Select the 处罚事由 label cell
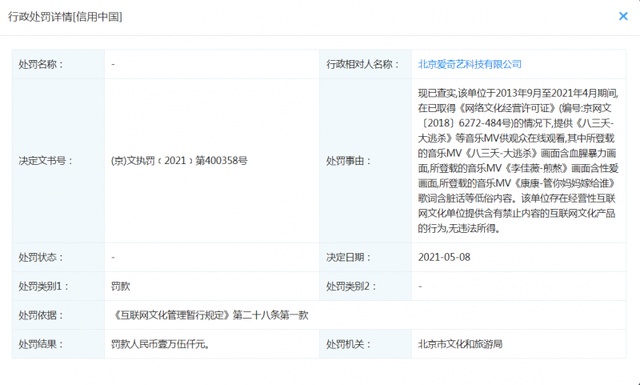Screen dimensions: 640x385 click(x=366, y=161)
